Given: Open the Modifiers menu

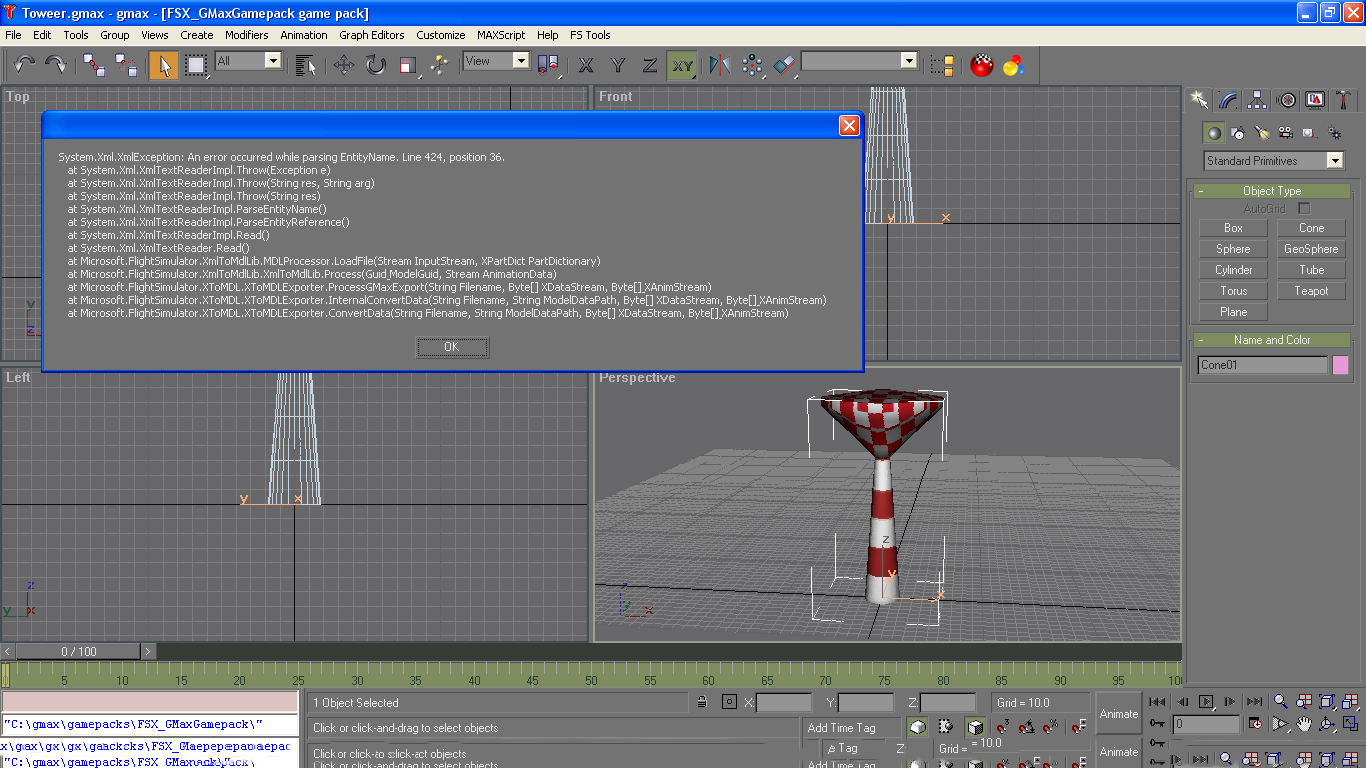Looking at the screenshot, I should click(x=246, y=34).
